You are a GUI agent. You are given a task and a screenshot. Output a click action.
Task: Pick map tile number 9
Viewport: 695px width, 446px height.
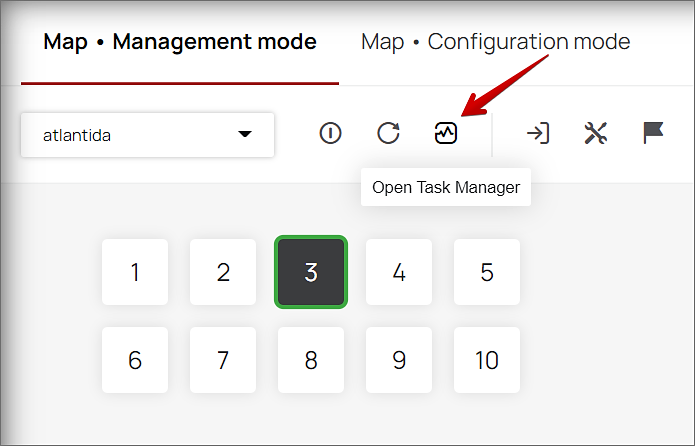click(399, 360)
